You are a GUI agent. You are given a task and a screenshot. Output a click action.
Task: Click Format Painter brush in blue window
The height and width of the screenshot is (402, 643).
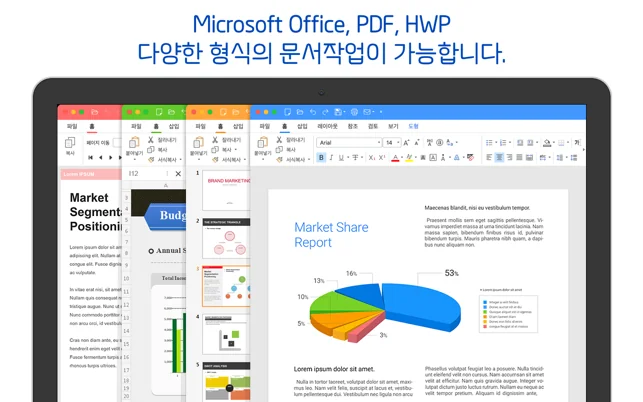pos(279,160)
